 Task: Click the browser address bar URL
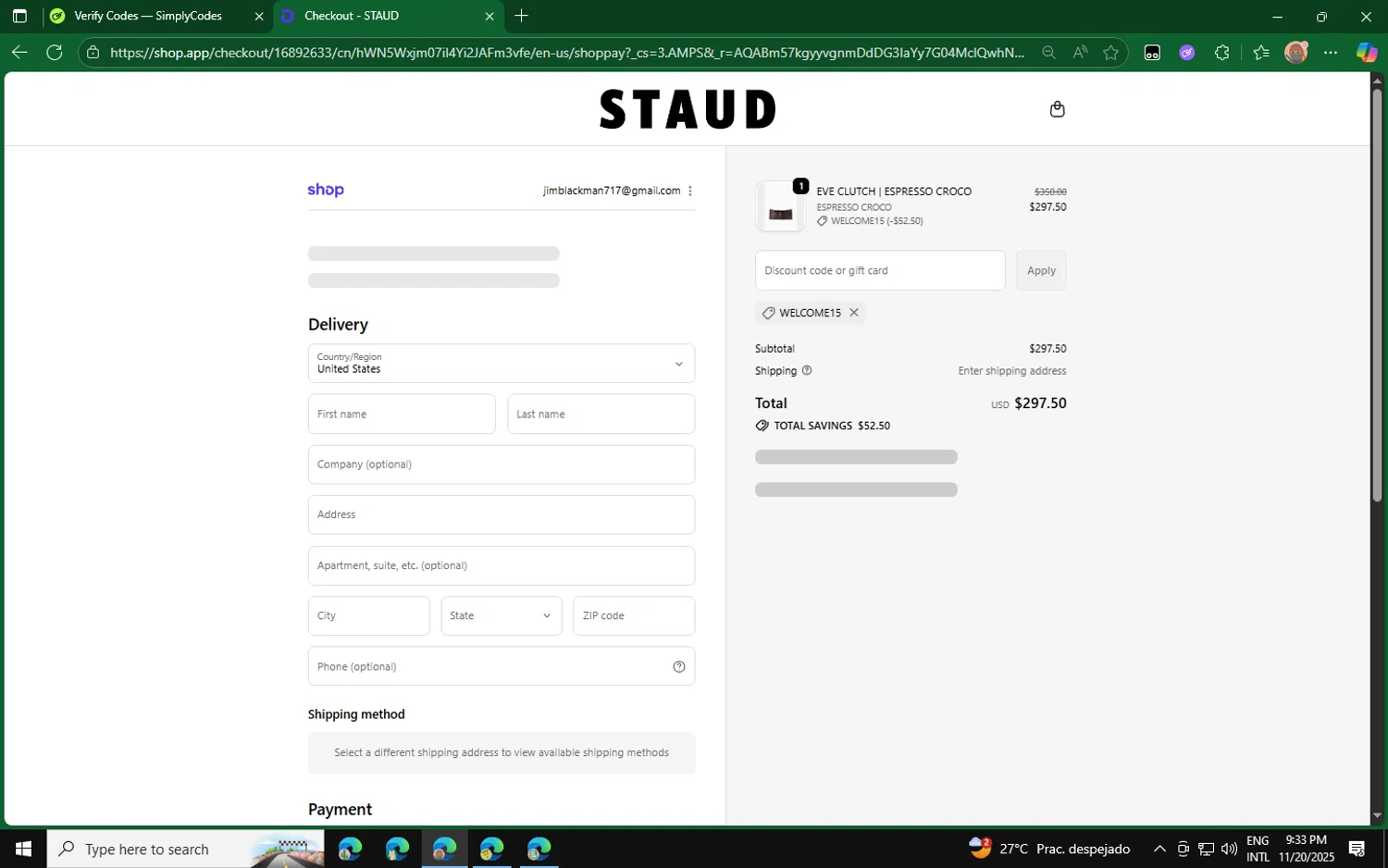pos(566,53)
